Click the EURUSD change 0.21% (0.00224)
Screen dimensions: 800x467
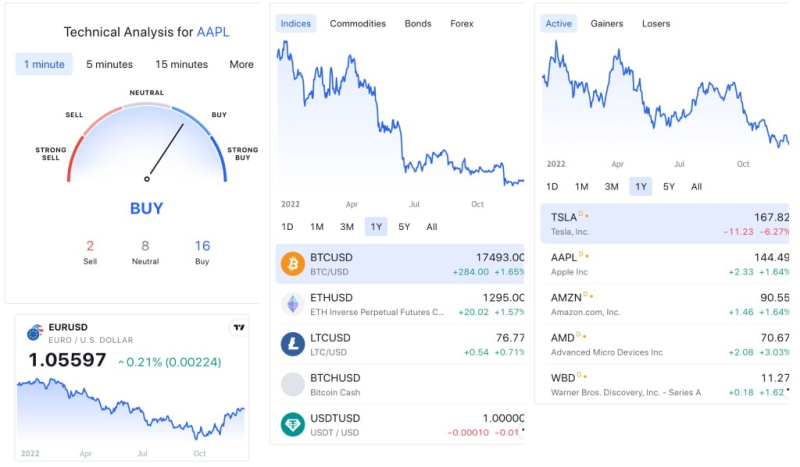pyautogui.click(x=169, y=362)
